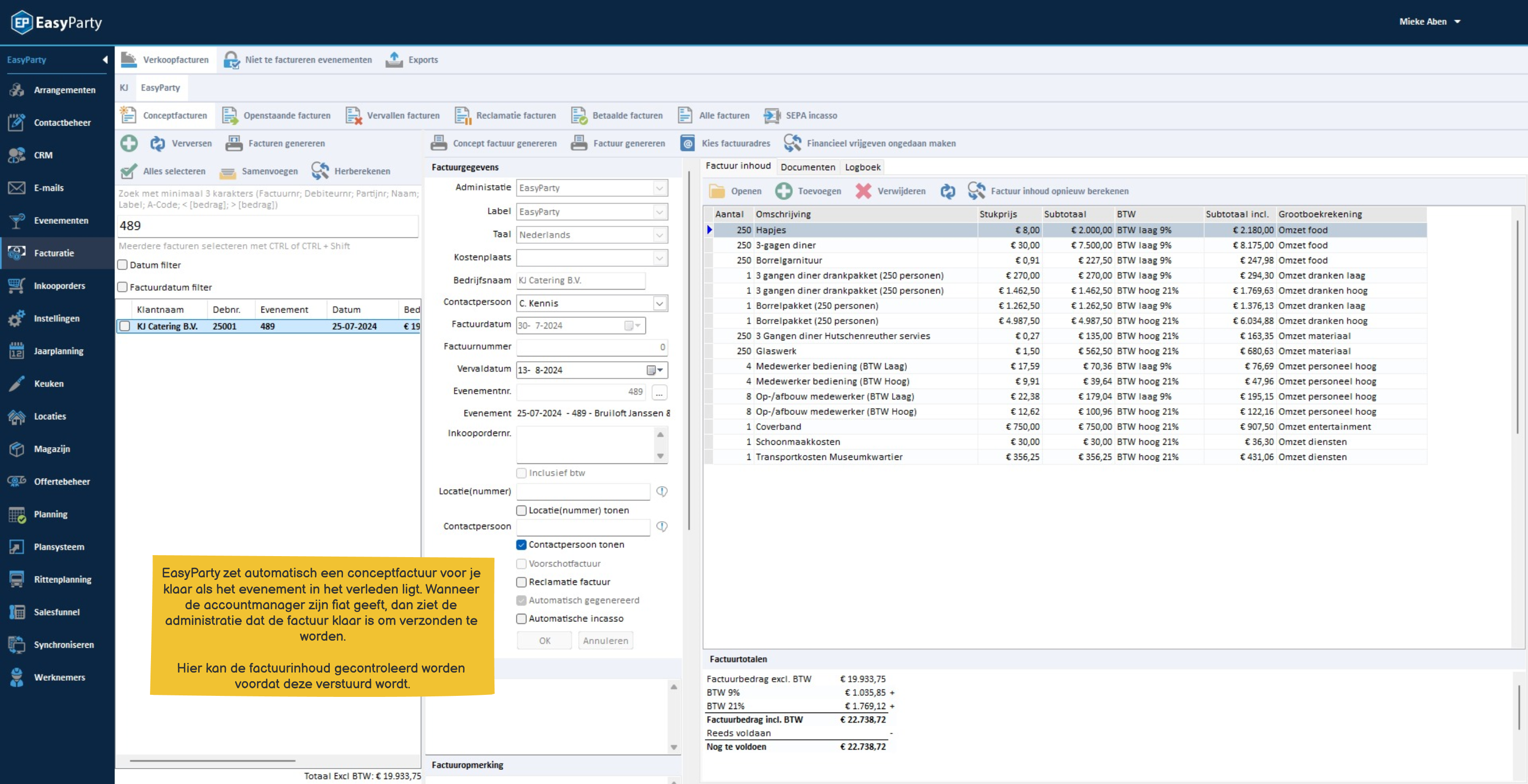Click Factuur inhoud opnieuw berekenen
The height and width of the screenshot is (784, 1528).
1048,191
